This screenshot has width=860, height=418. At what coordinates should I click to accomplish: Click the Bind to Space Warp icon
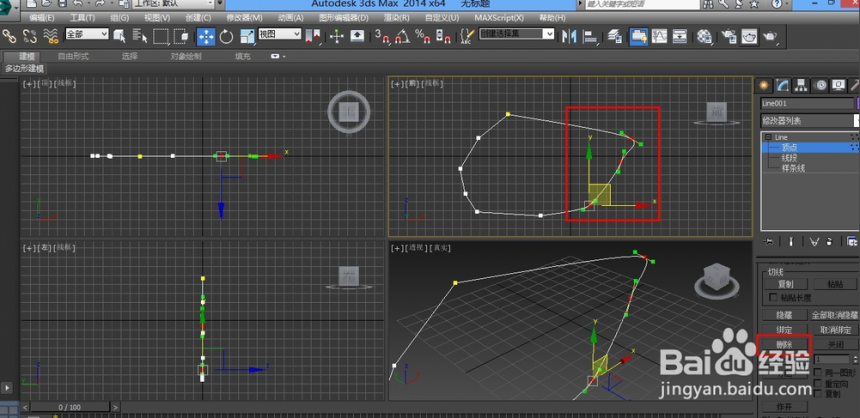click(x=50, y=36)
